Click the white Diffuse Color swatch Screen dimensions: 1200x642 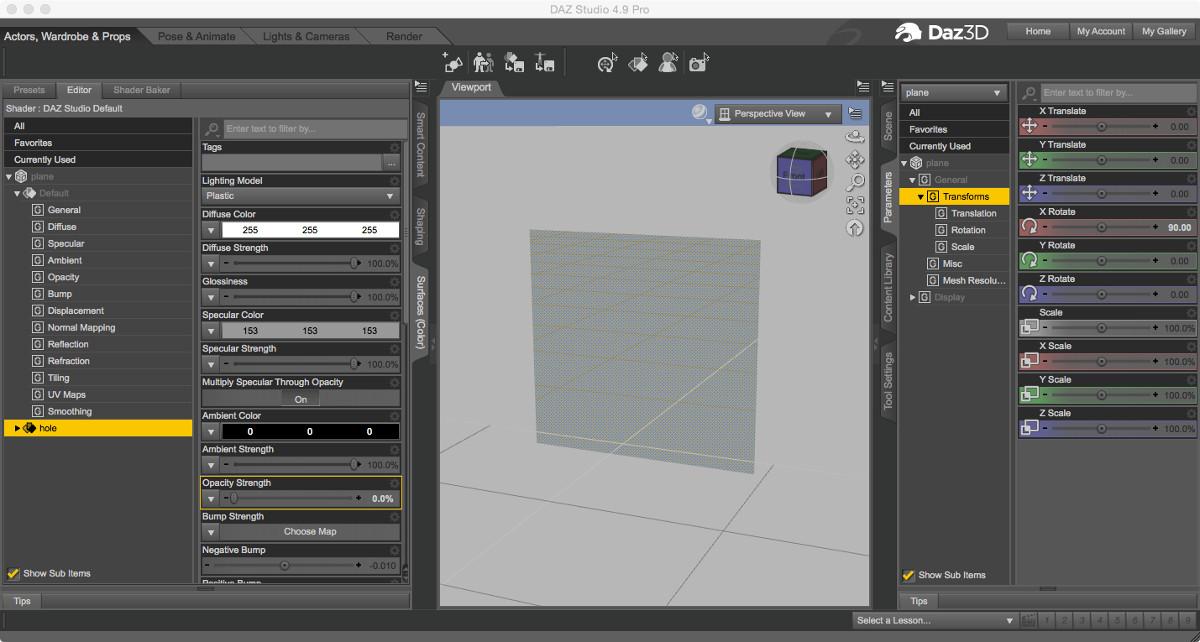point(310,230)
